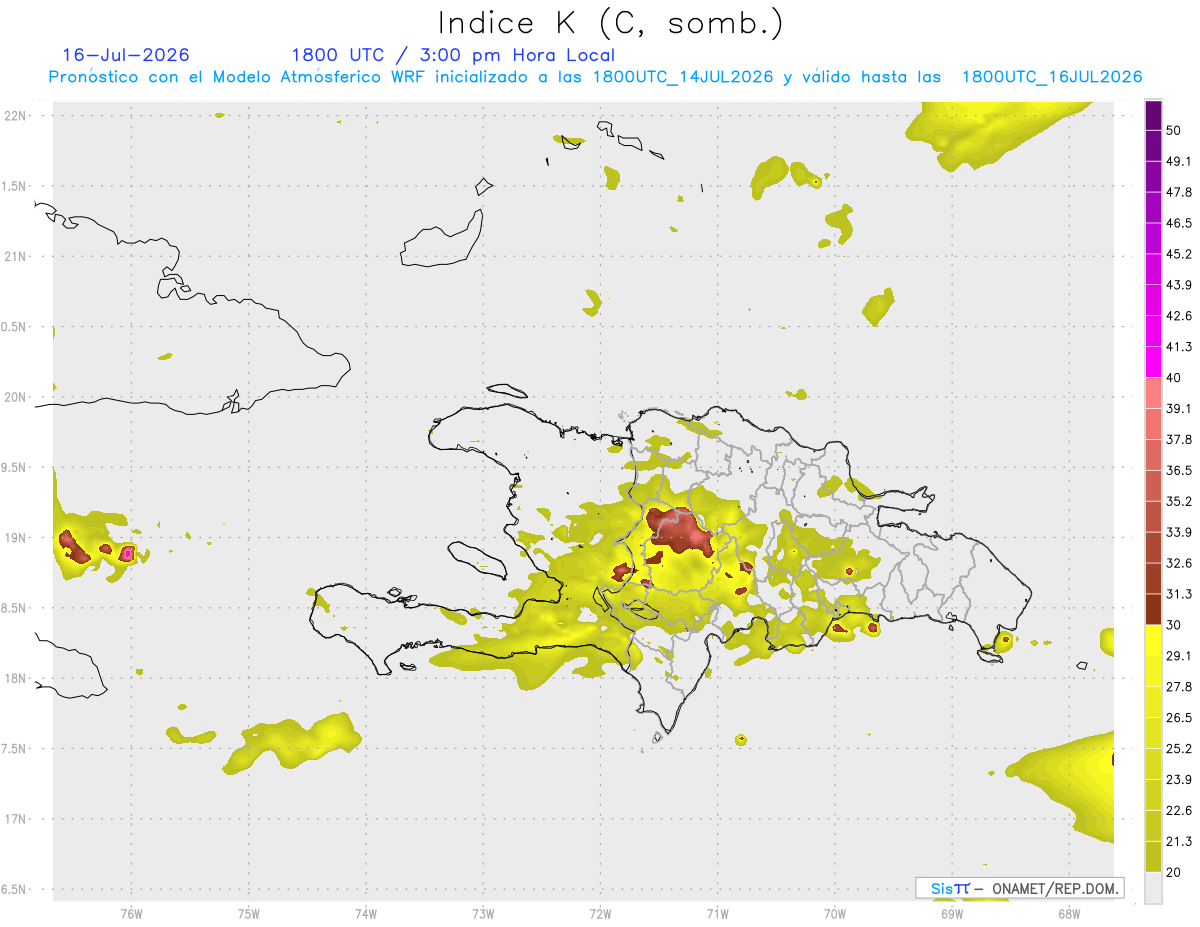Click the colorbar label "37.8"
Screen dimensions: 1200x927
pyautogui.click(x=1179, y=439)
